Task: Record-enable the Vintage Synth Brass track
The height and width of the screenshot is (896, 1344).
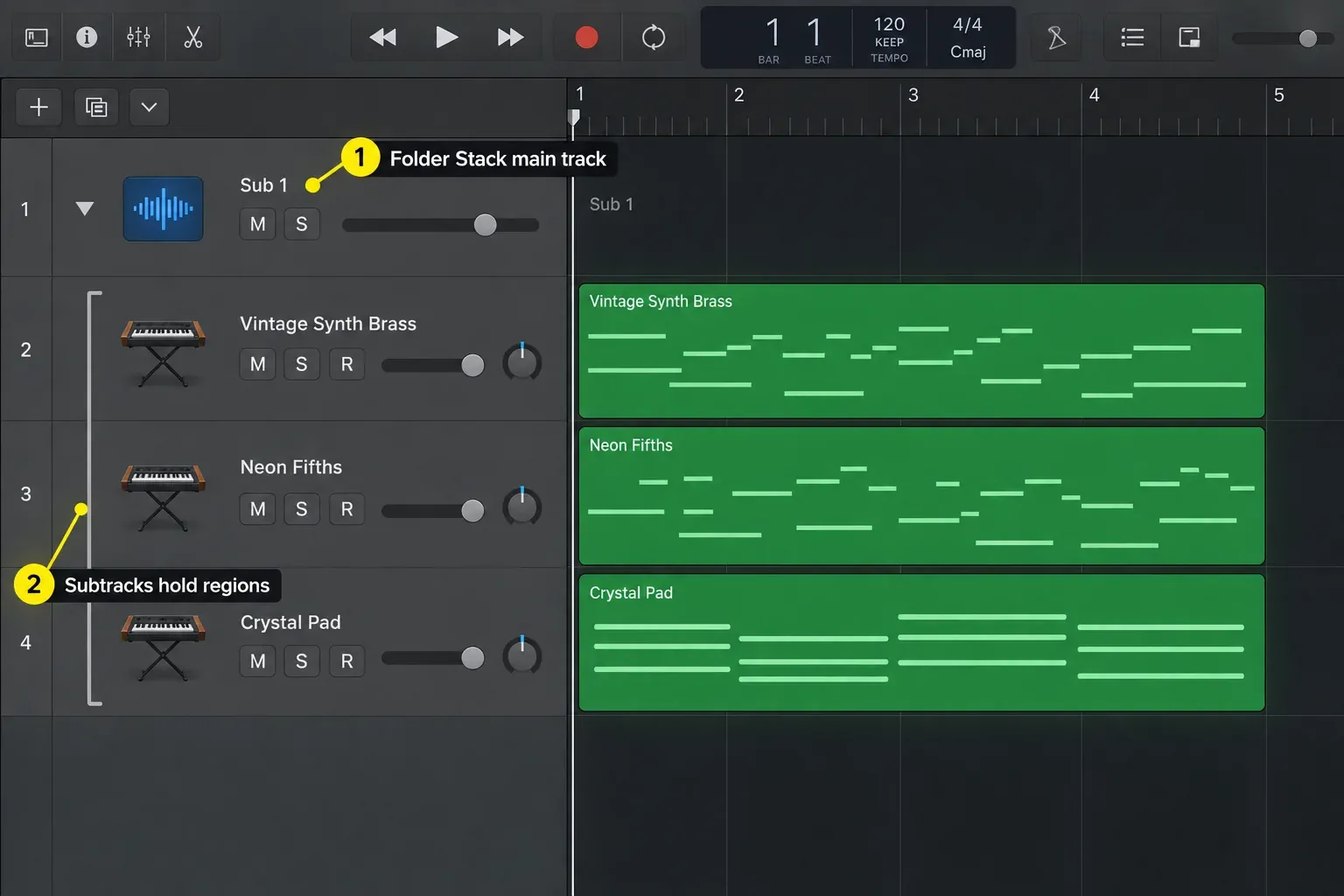Action: pos(347,364)
